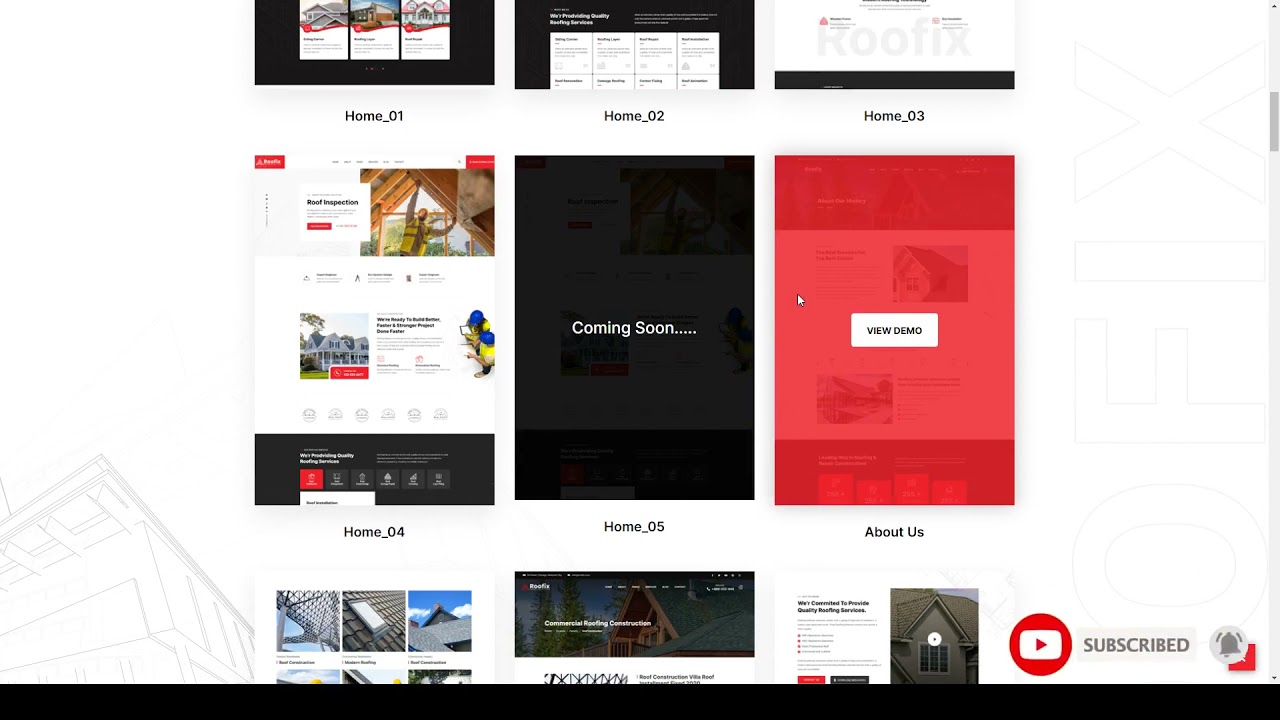Screen dimensions: 1280x720
Task: Click the red back-to-top arrow button
Action: (1242, 658)
